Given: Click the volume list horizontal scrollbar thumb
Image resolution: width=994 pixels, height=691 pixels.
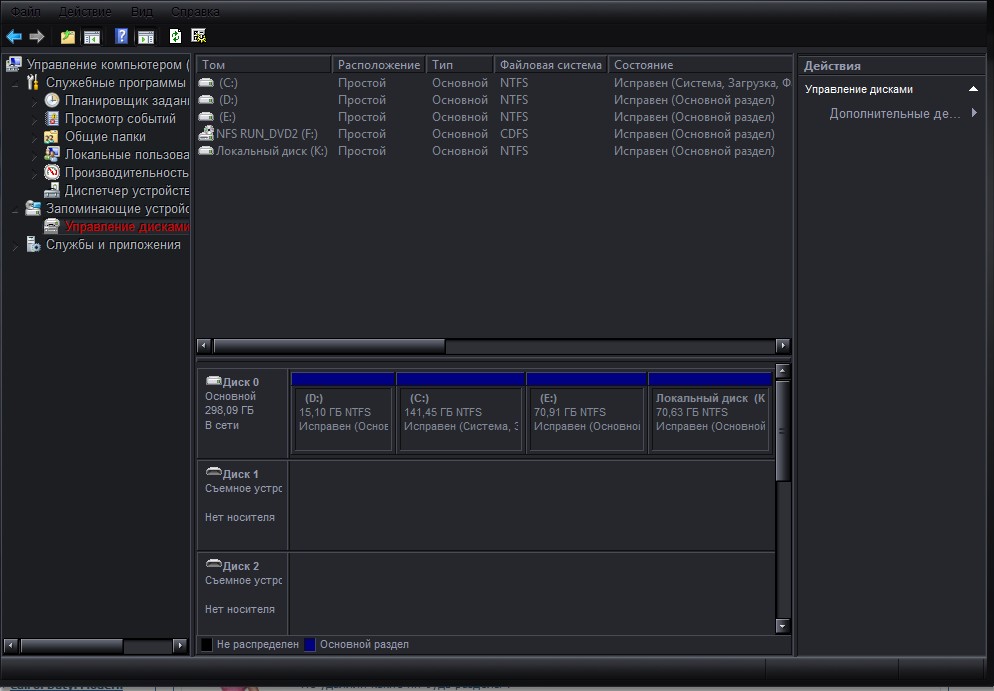Looking at the screenshot, I should [329, 346].
